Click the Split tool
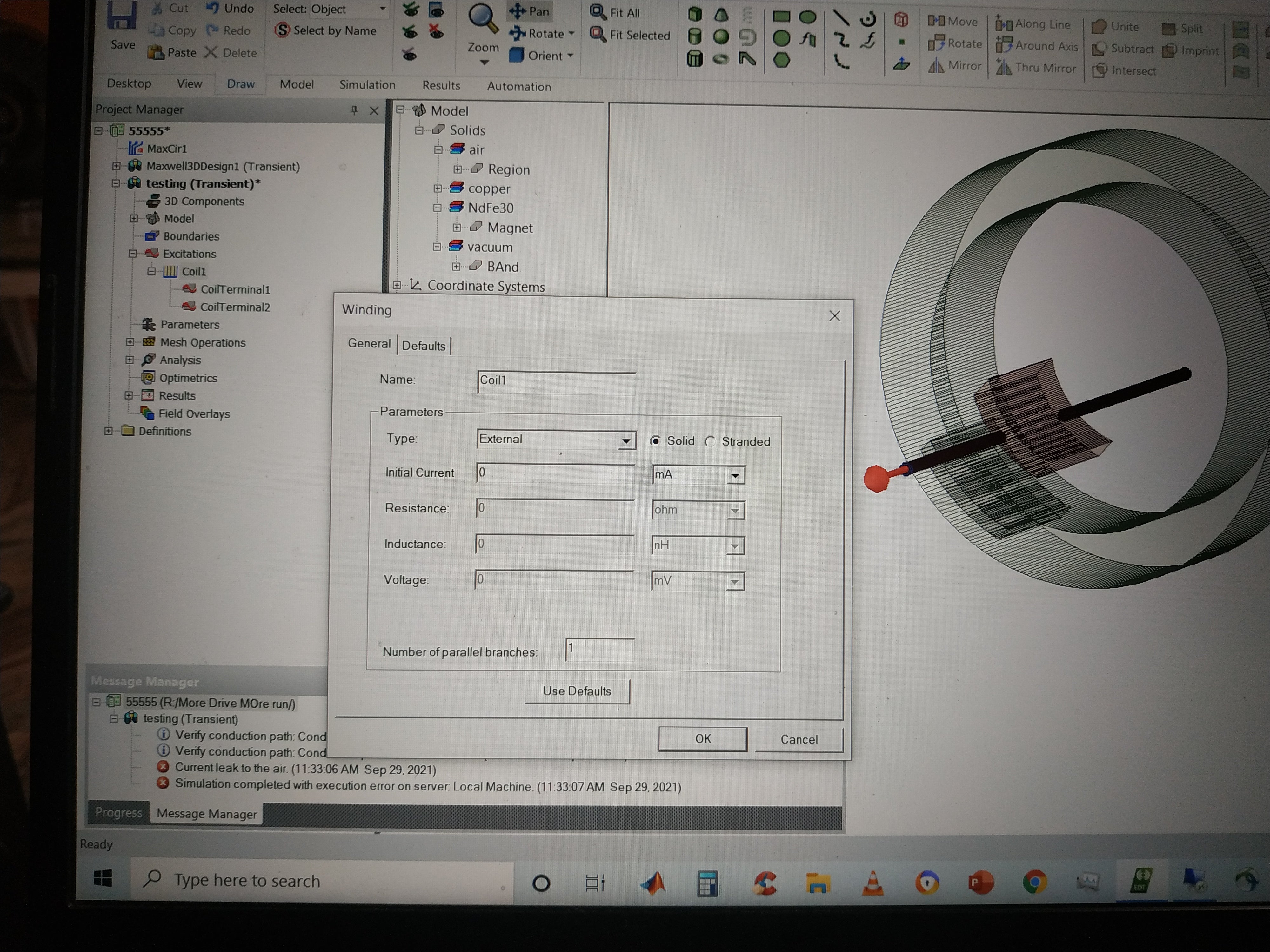Viewport: 1270px width, 952px height. coord(1182,28)
